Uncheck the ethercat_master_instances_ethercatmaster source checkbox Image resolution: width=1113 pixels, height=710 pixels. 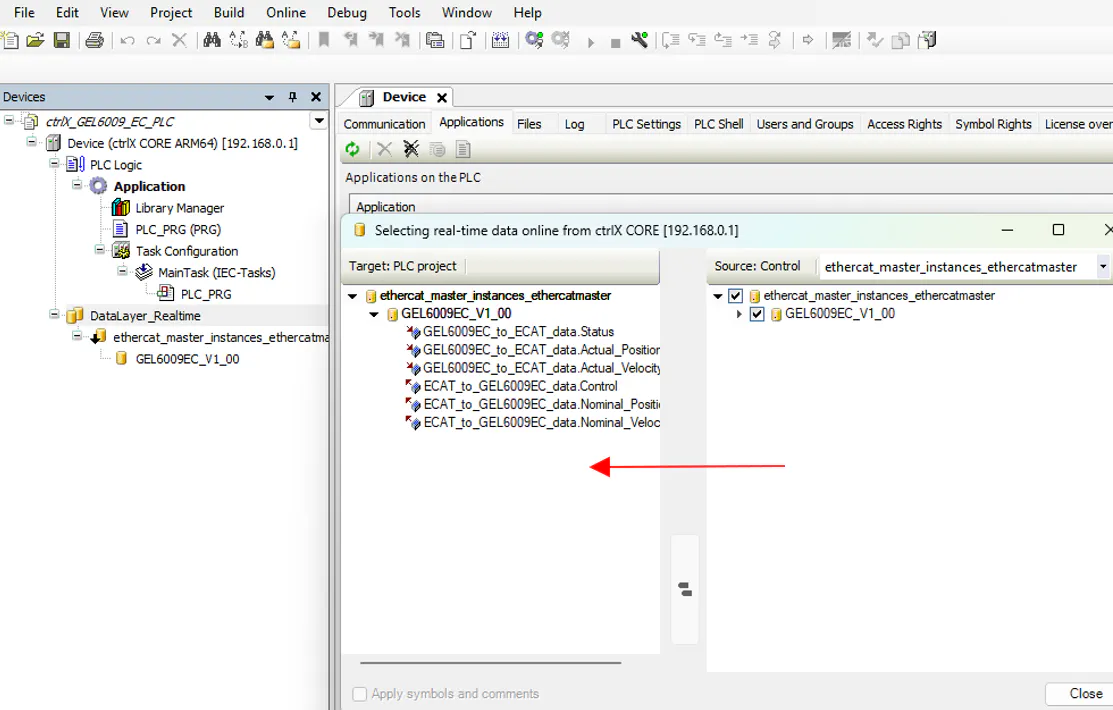click(736, 296)
